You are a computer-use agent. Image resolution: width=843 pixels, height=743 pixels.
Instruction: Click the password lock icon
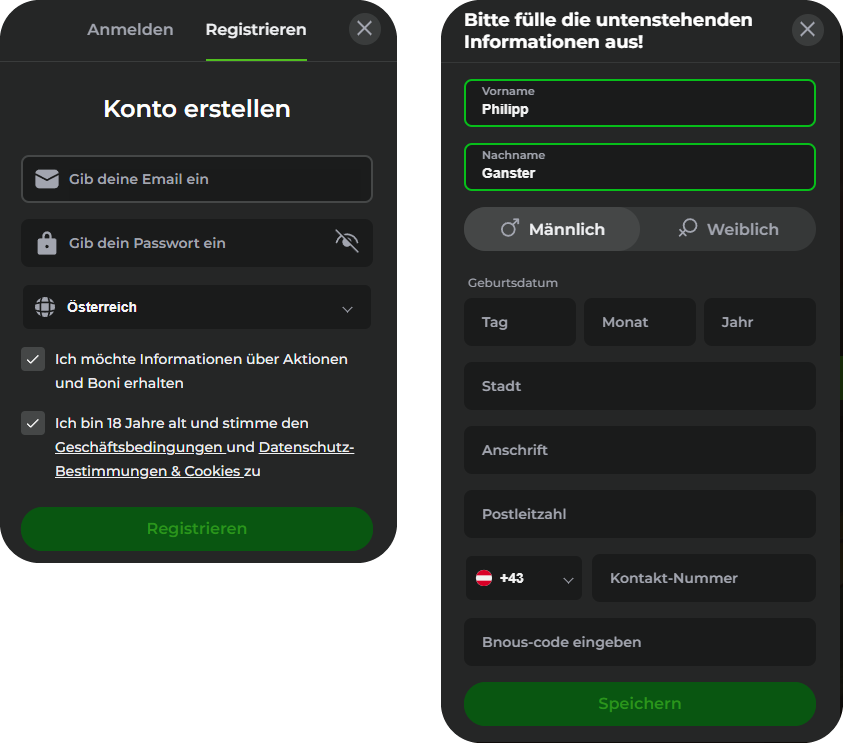[45, 243]
